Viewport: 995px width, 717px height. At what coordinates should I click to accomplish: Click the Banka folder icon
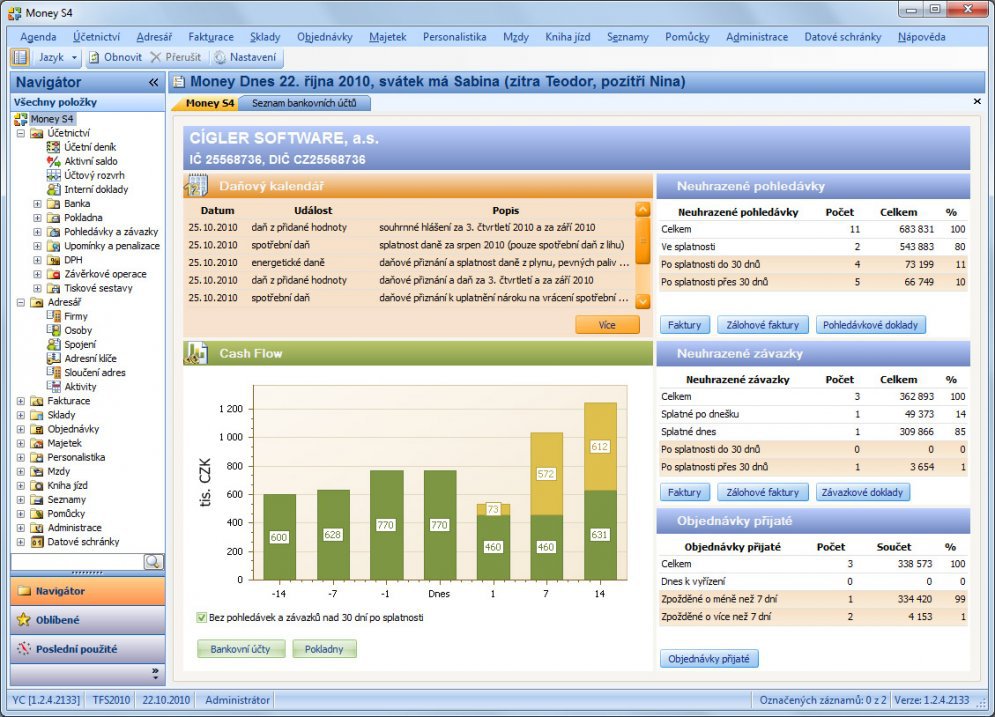point(54,204)
